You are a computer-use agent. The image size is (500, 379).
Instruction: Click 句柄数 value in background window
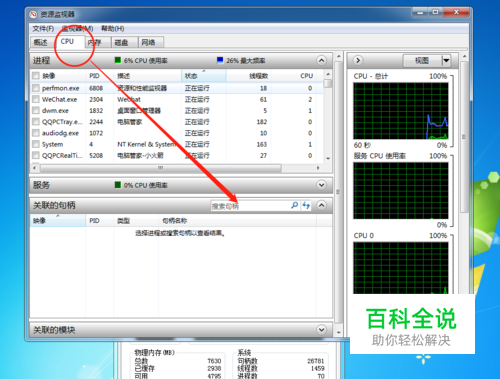315,361
